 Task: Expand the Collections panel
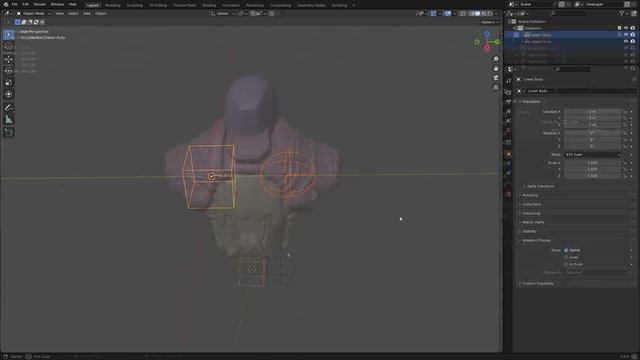point(531,204)
